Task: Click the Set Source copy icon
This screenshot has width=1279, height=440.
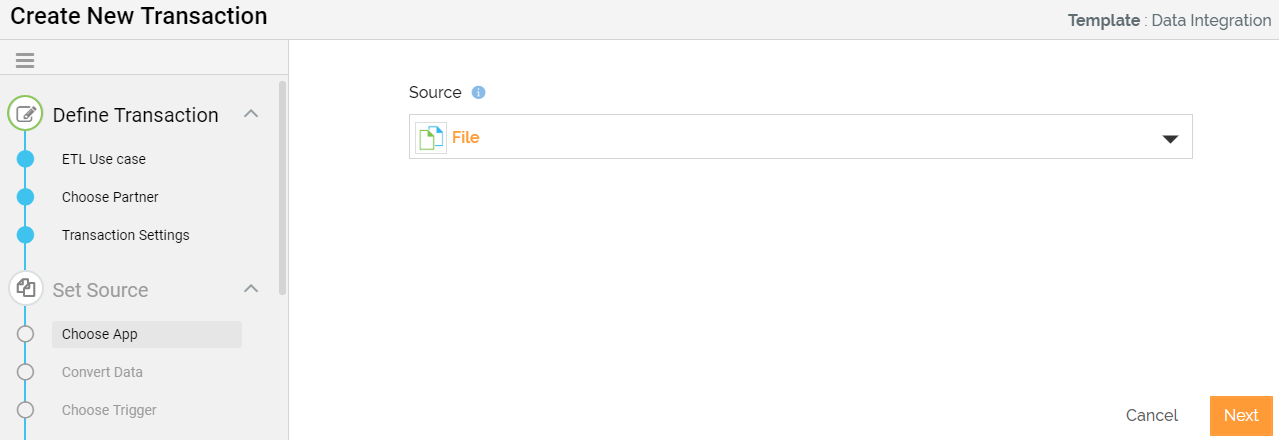Action: coord(26,289)
